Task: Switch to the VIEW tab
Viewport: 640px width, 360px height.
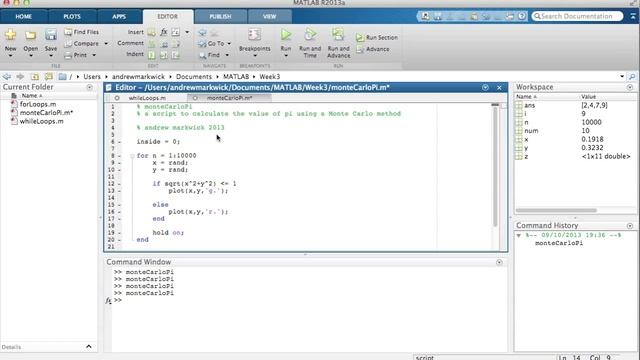Action: [x=269, y=16]
